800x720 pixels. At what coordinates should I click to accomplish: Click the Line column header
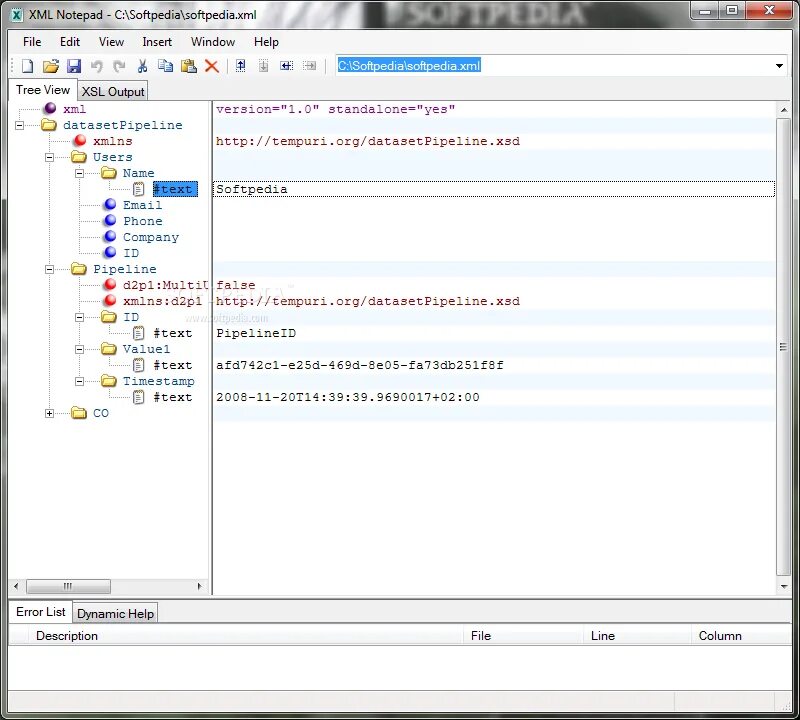(x=637, y=636)
